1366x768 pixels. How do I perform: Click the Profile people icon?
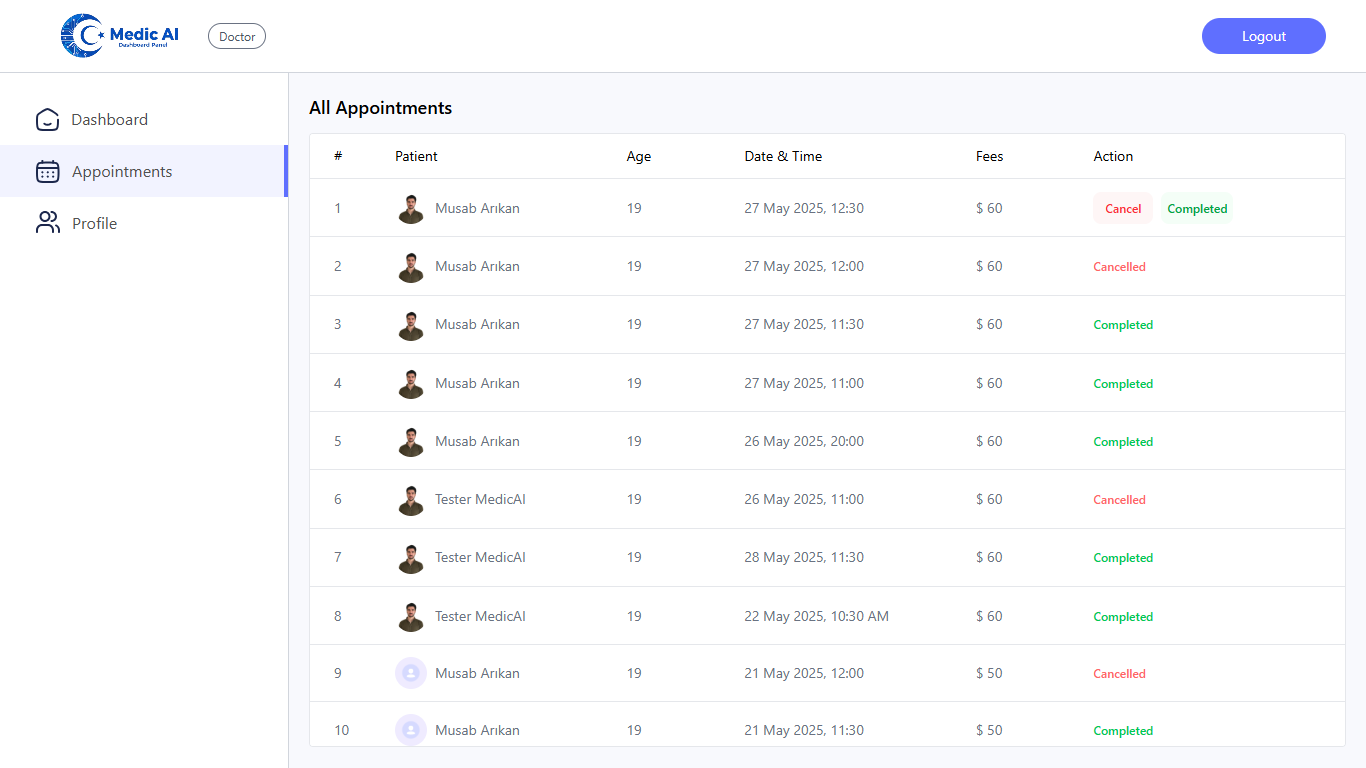(47, 223)
